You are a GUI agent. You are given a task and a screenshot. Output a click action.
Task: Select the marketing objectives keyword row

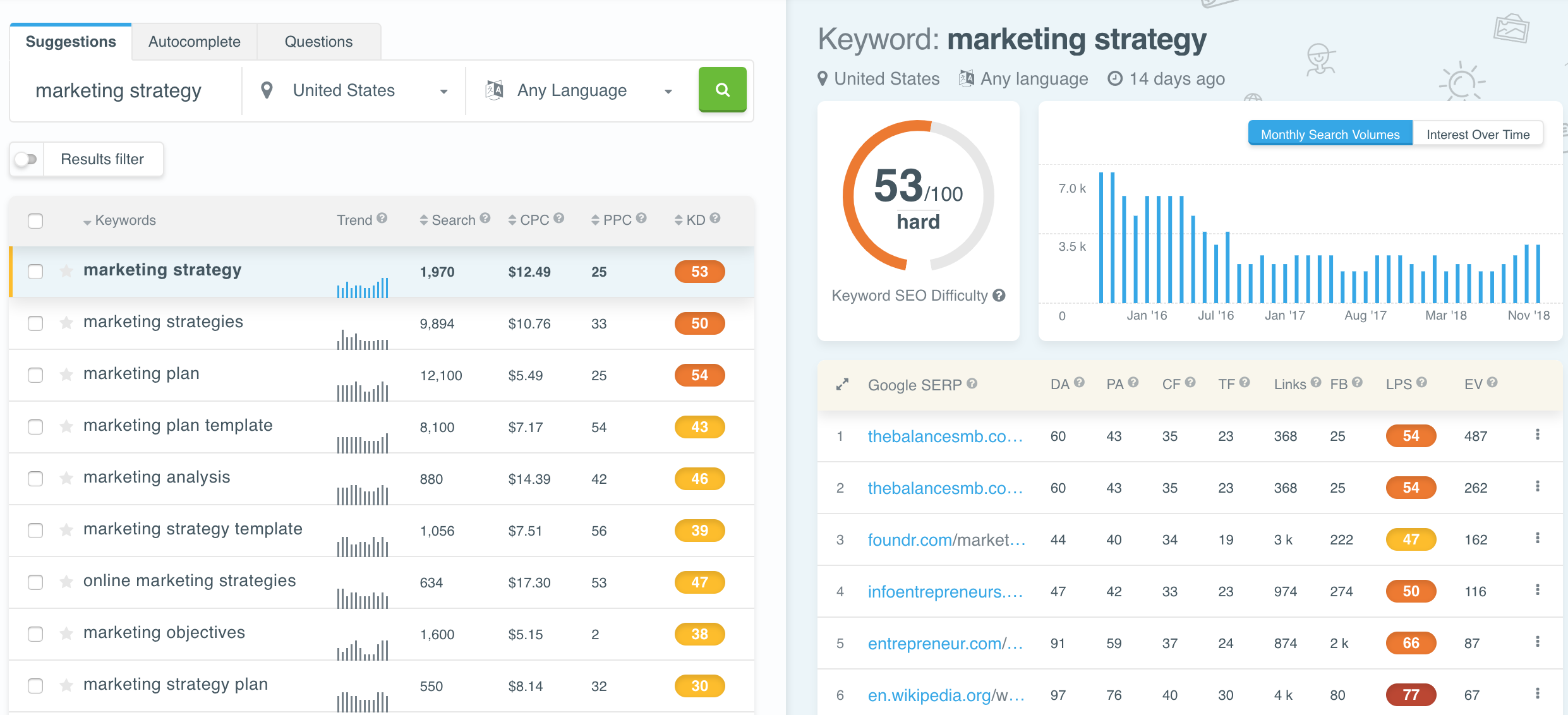pos(382,634)
